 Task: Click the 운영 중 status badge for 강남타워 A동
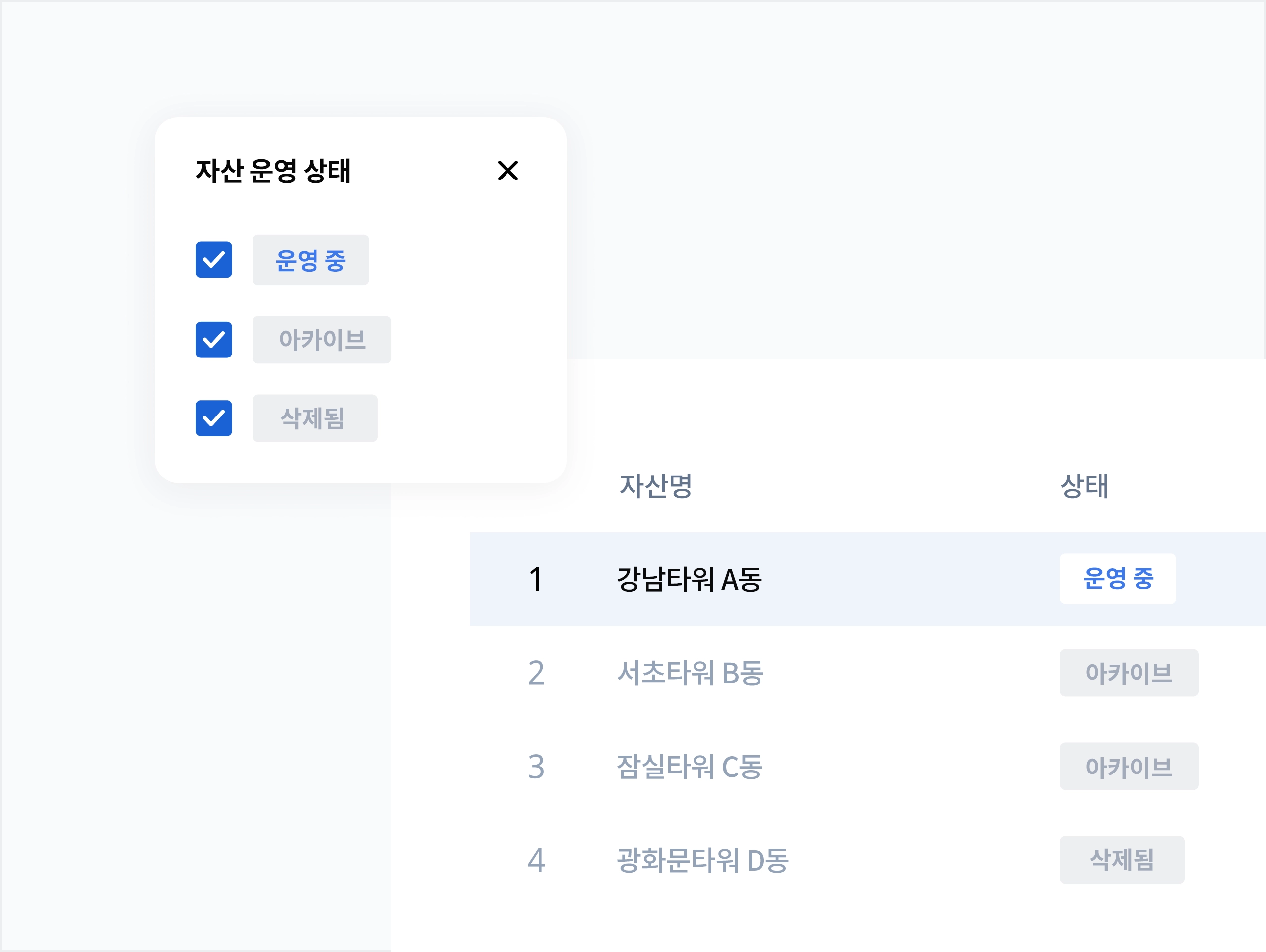(x=1117, y=579)
